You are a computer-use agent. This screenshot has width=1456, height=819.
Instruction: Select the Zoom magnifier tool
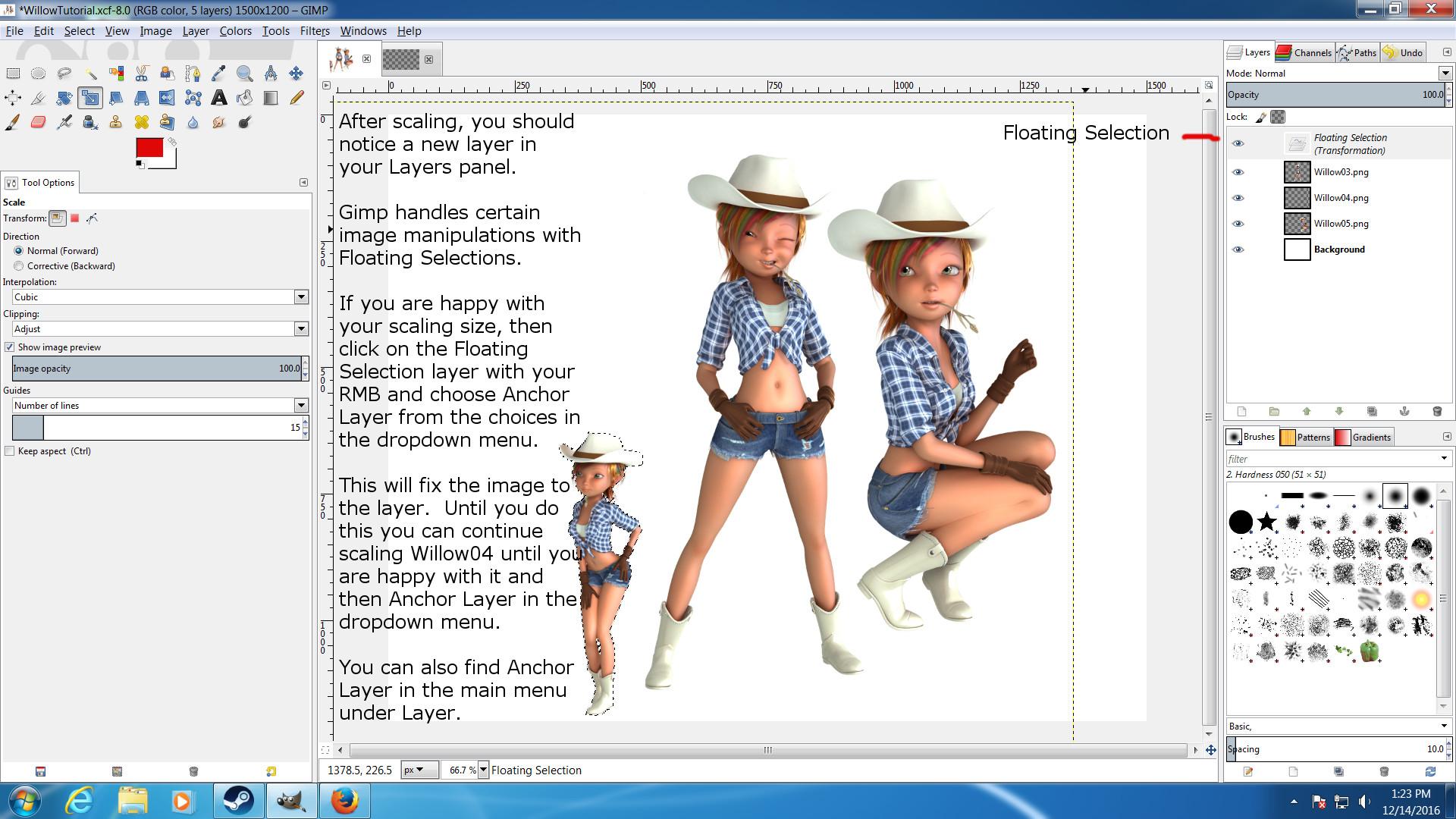tap(244, 74)
